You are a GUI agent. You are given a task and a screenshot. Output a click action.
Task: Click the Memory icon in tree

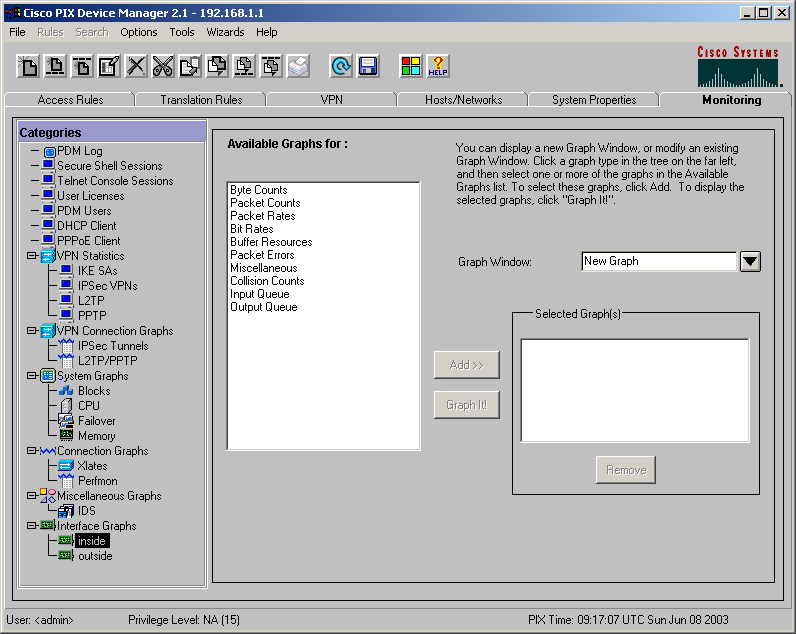coord(66,436)
